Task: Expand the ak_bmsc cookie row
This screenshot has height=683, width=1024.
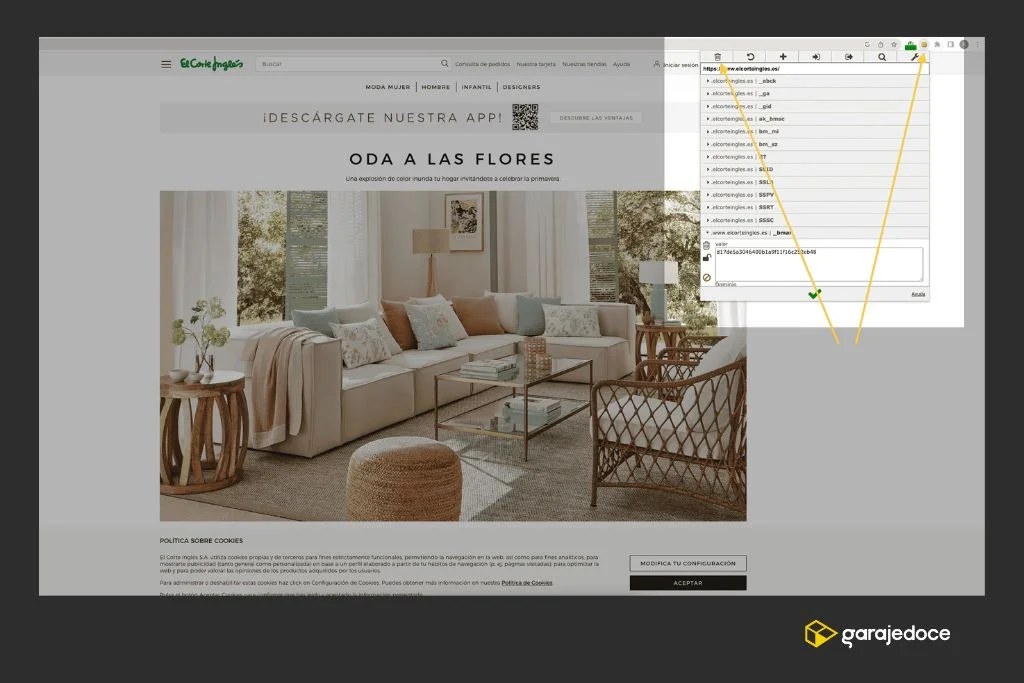Action: click(x=815, y=119)
